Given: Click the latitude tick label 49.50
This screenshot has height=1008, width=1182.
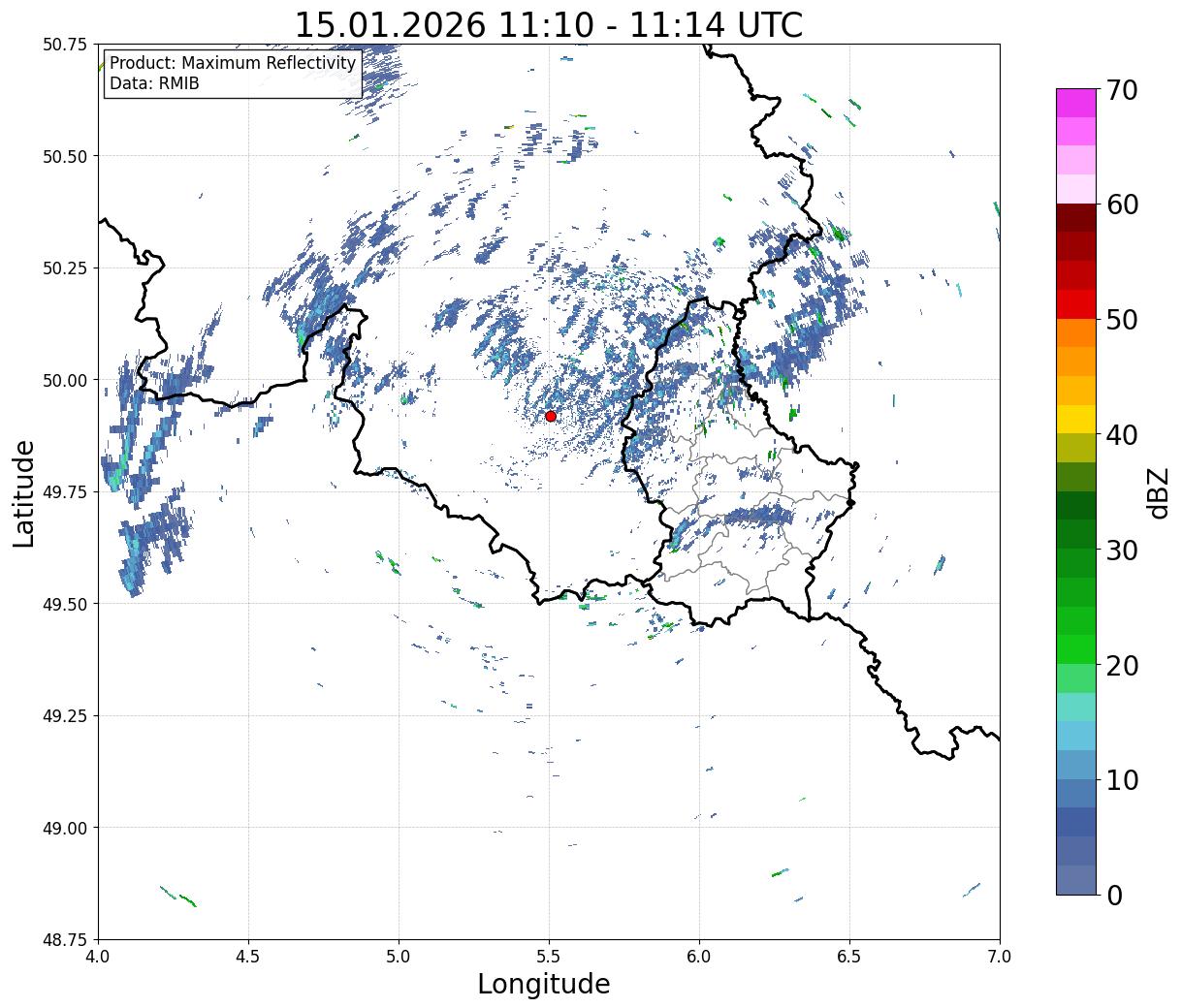Looking at the screenshot, I should coord(64,604).
